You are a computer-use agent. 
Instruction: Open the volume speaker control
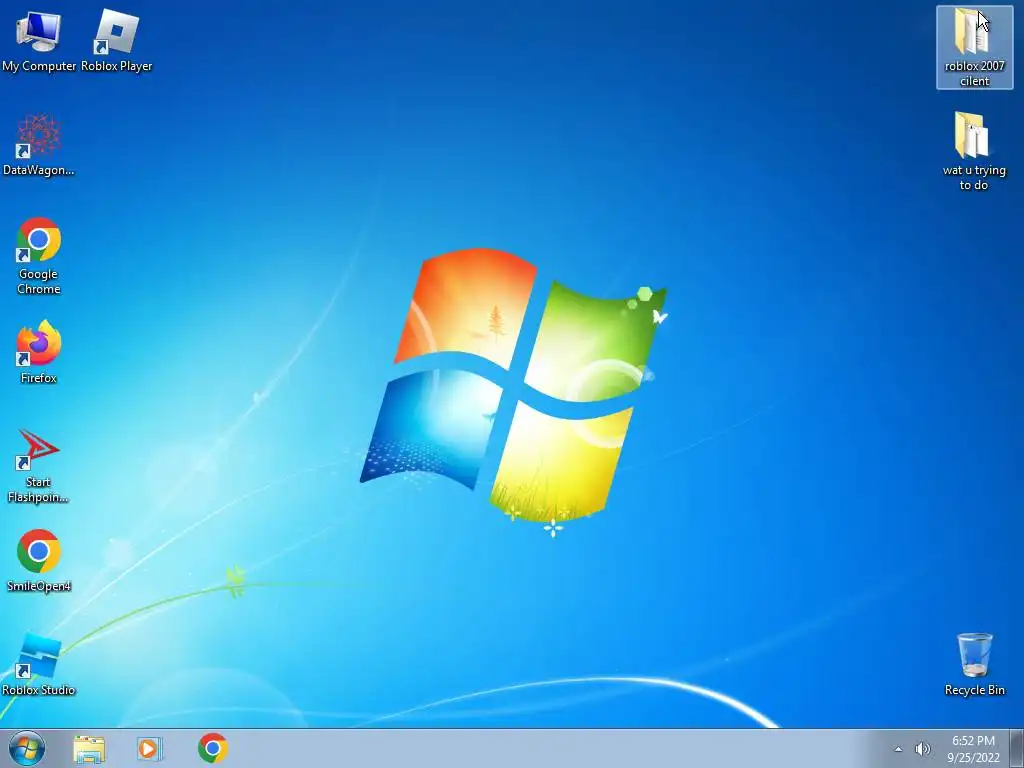[923, 749]
